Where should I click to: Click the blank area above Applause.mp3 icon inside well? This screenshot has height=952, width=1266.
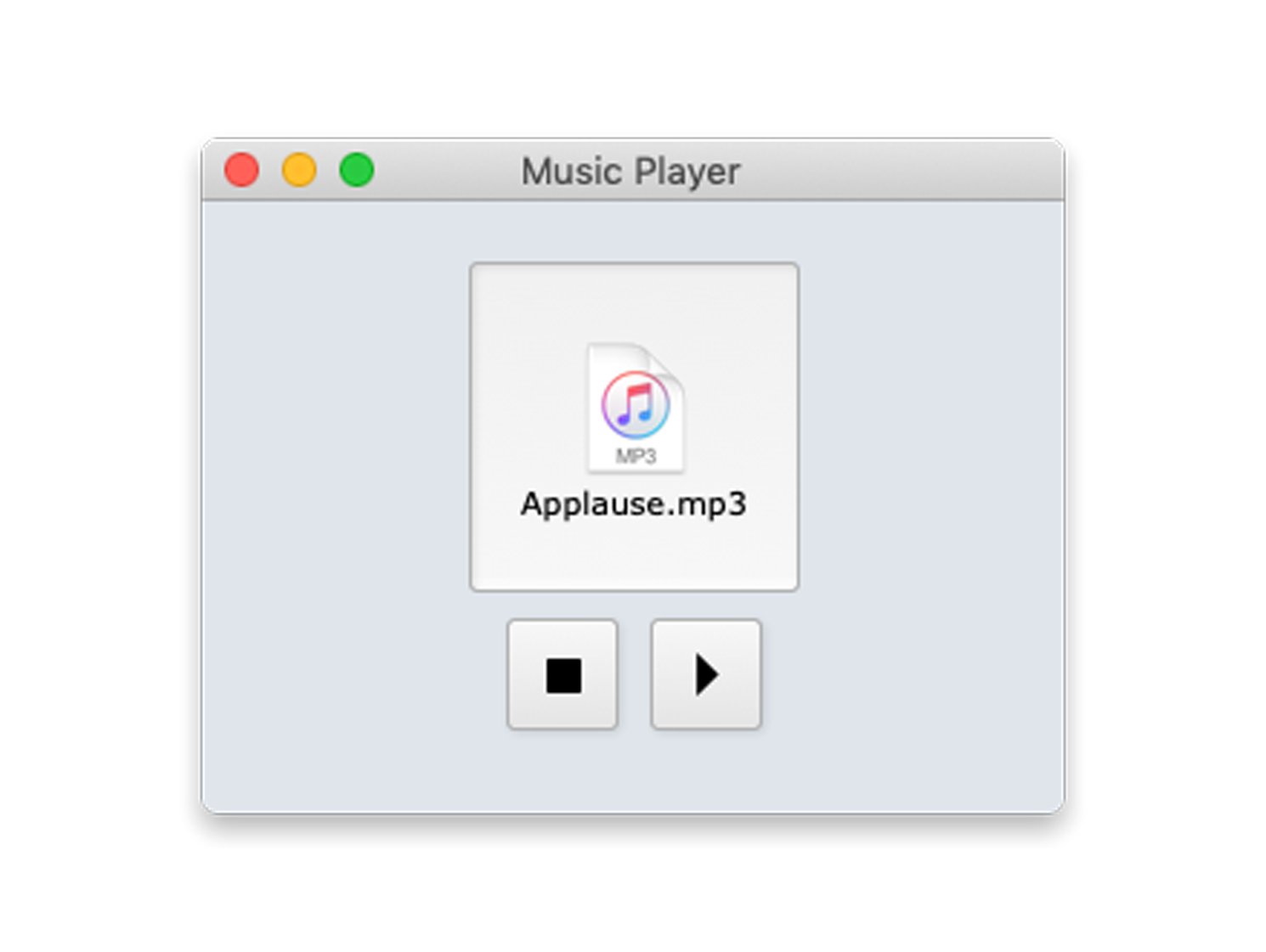634,301
